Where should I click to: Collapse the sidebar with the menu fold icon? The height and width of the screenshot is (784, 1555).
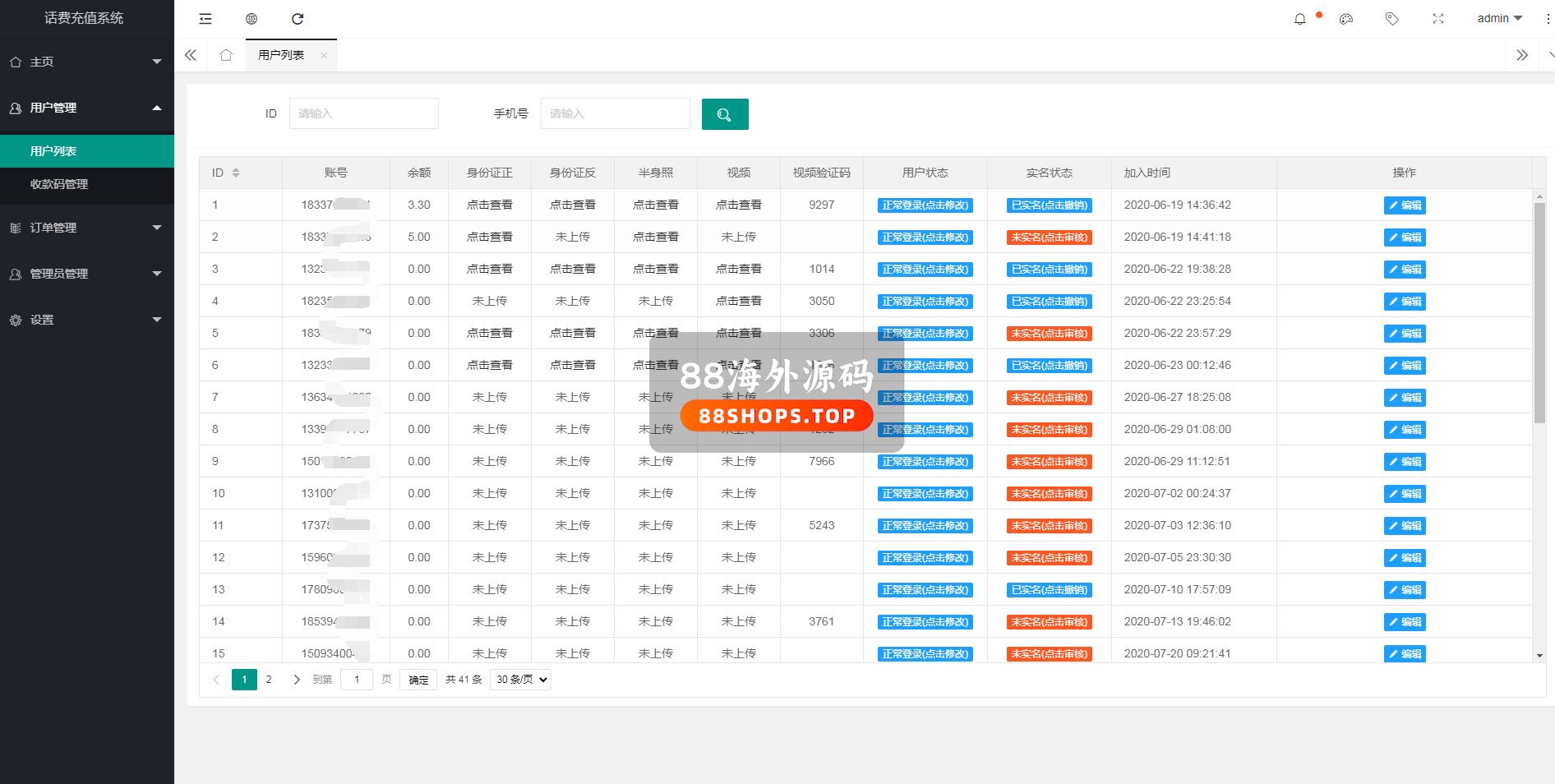(x=205, y=19)
